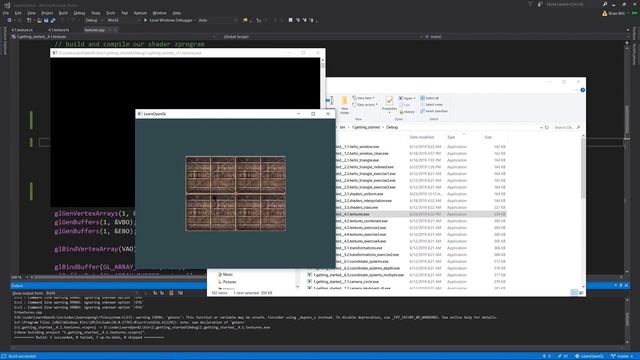Open the Easy access dropdown in Explorer
This screenshot has height=360, width=640.
364,104
